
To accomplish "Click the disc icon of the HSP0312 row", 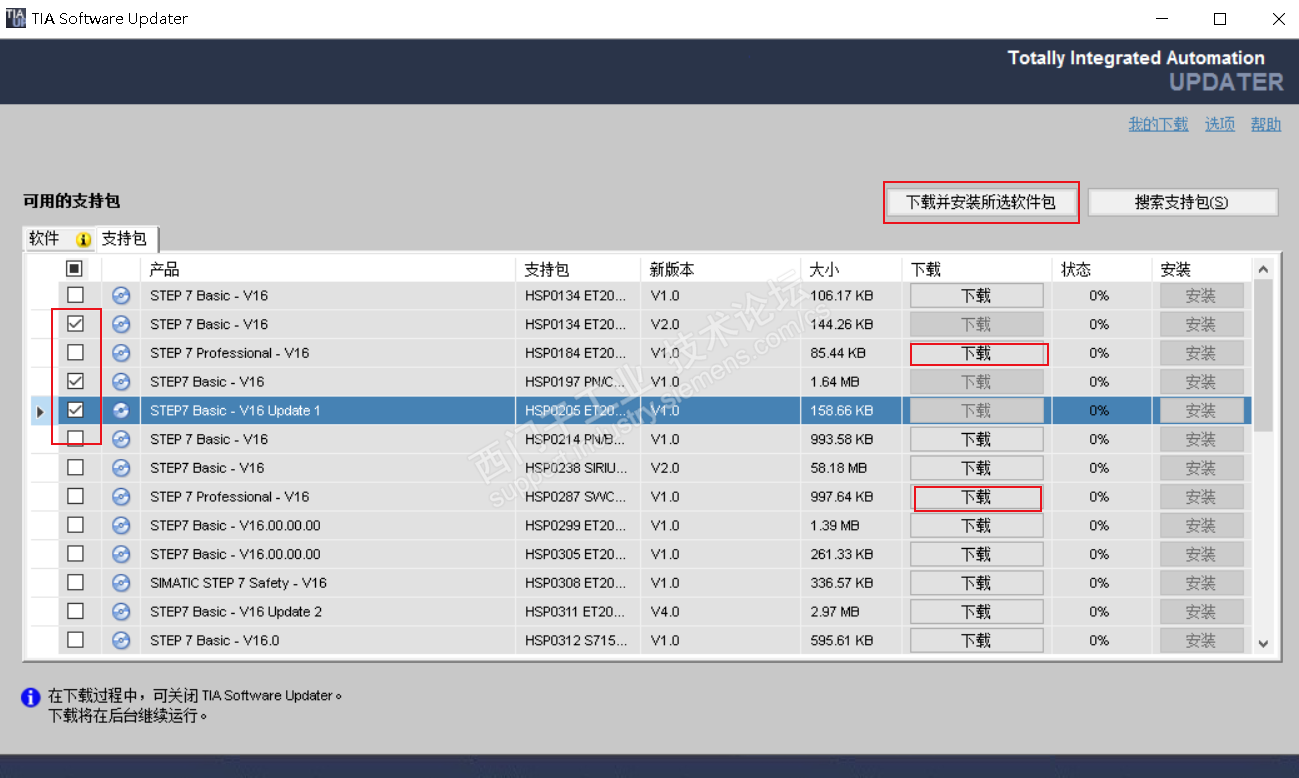I will click(121, 640).
